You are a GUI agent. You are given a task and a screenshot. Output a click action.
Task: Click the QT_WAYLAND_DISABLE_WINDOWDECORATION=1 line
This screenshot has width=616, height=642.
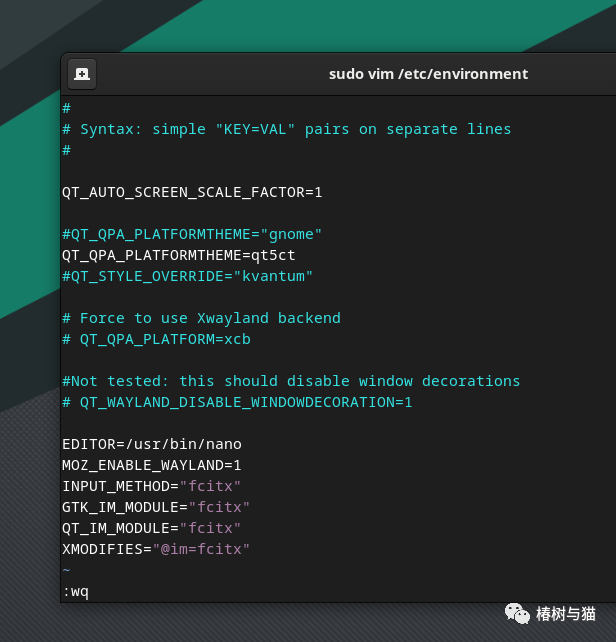(237, 402)
